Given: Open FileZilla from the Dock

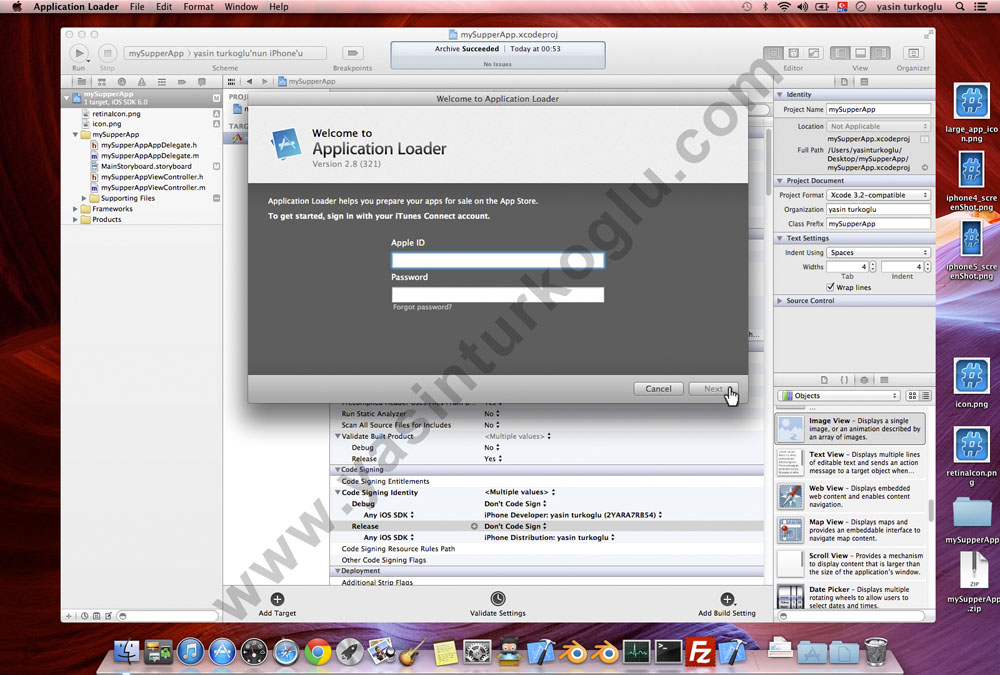Looking at the screenshot, I should 699,652.
